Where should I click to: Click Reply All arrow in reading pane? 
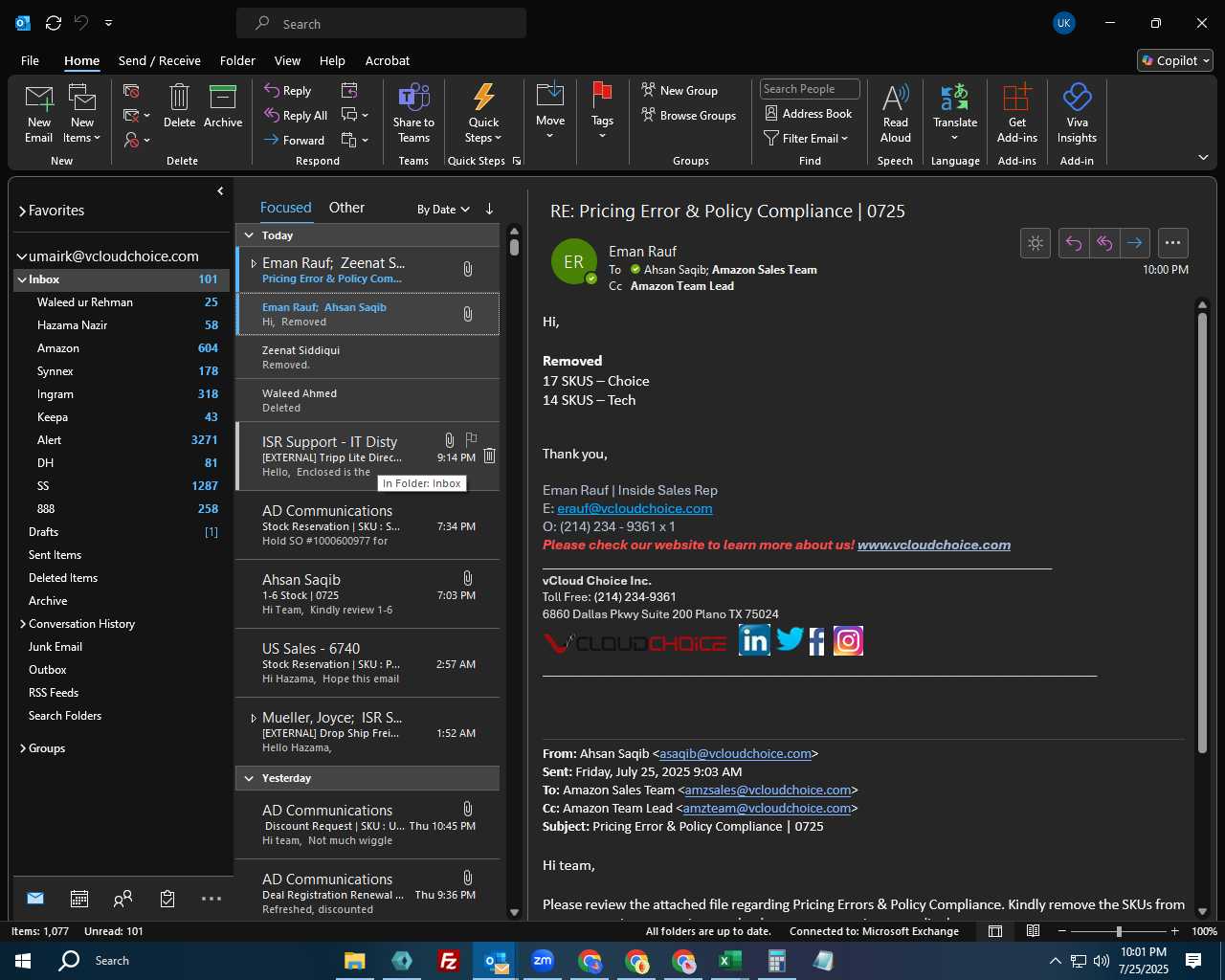click(x=1104, y=243)
